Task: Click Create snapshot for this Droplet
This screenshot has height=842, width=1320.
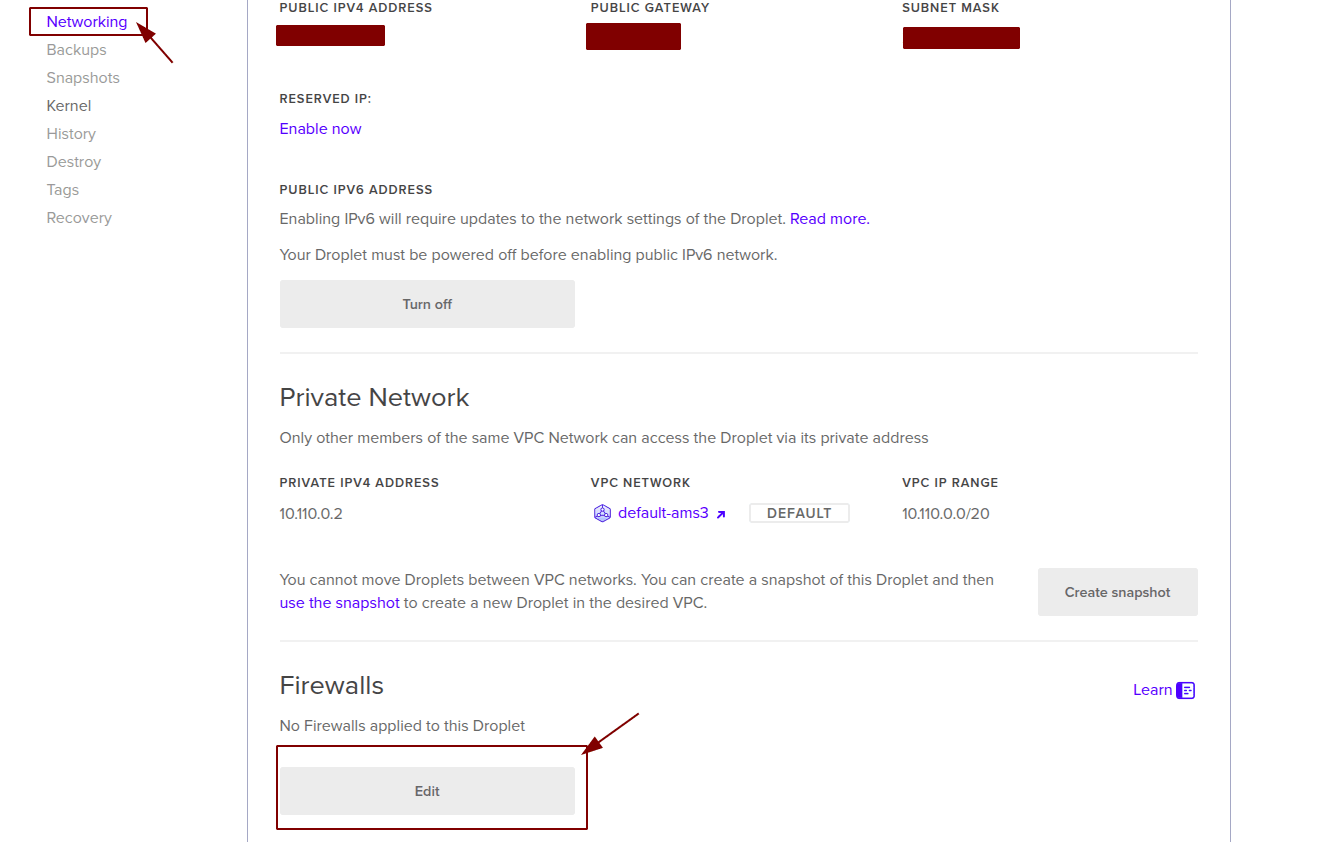Action: 1117,591
